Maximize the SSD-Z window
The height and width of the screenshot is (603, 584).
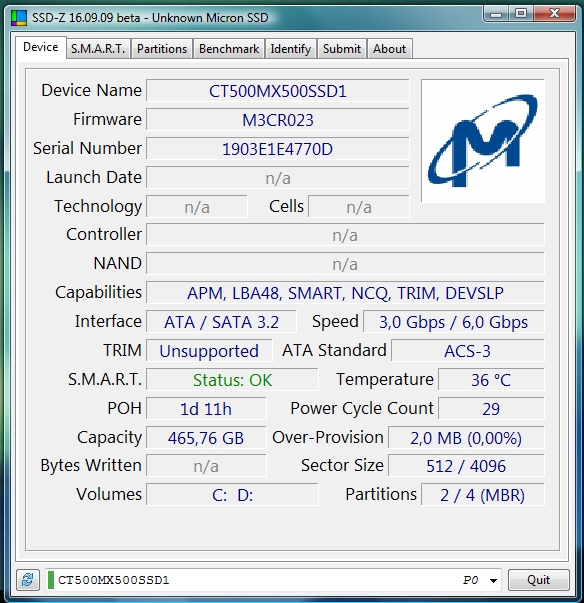(521, 14)
